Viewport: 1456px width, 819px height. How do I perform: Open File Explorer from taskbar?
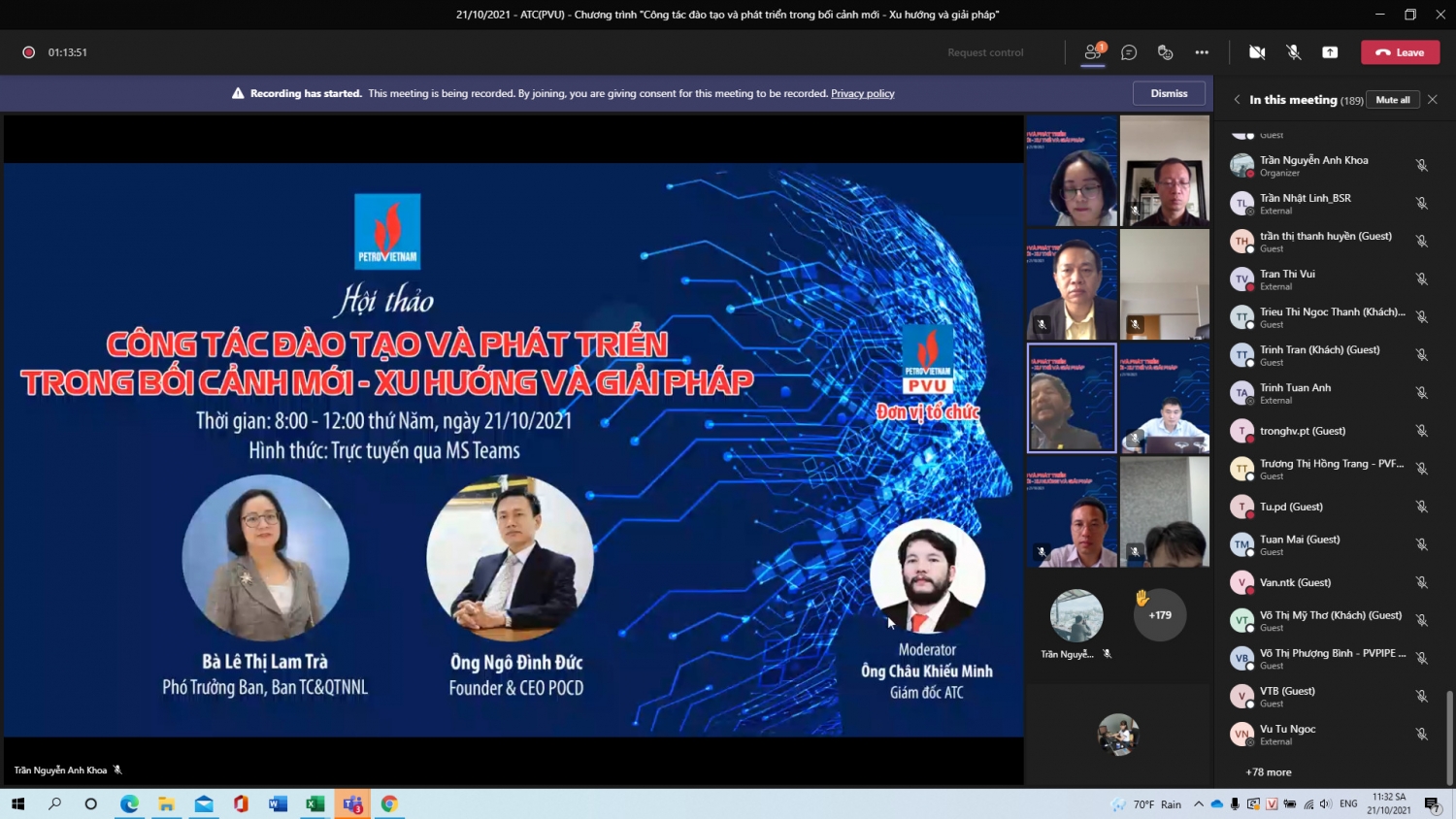166,803
